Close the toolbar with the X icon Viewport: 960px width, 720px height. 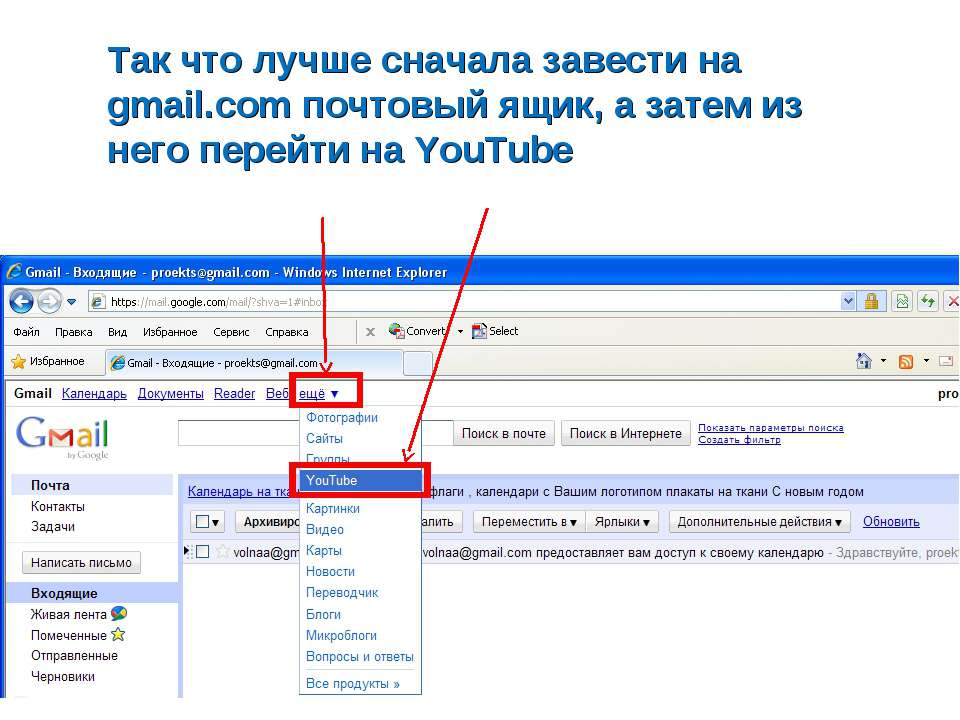[x=370, y=332]
